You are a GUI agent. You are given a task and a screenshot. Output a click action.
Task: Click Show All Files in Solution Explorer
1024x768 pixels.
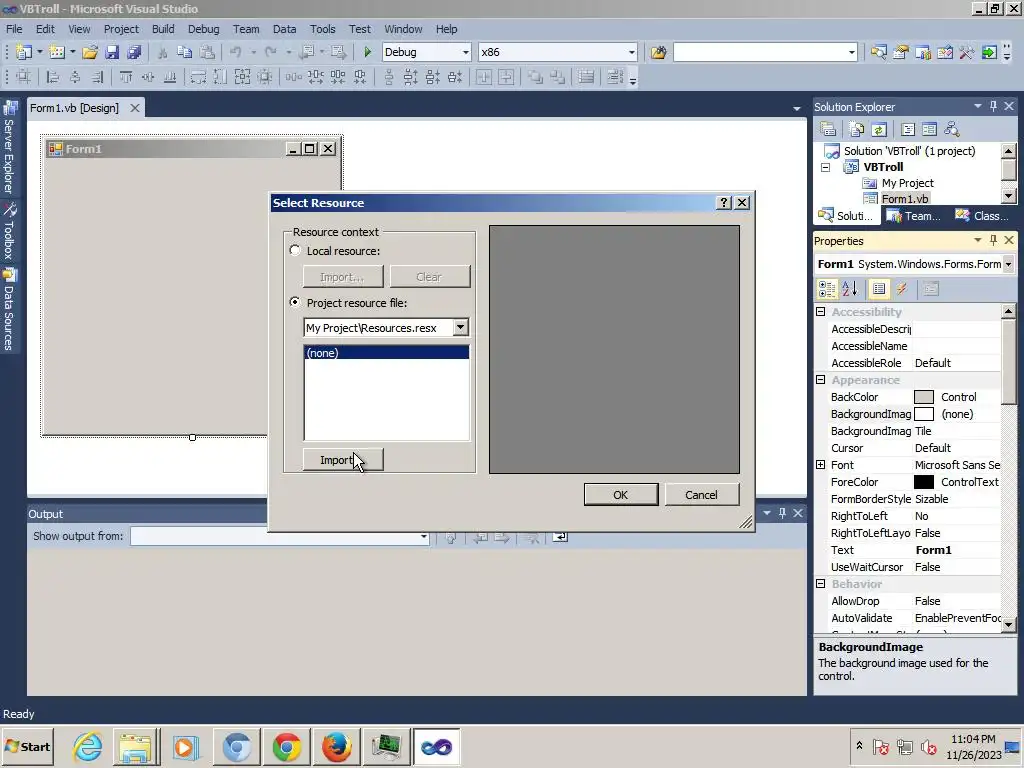(x=857, y=129)
